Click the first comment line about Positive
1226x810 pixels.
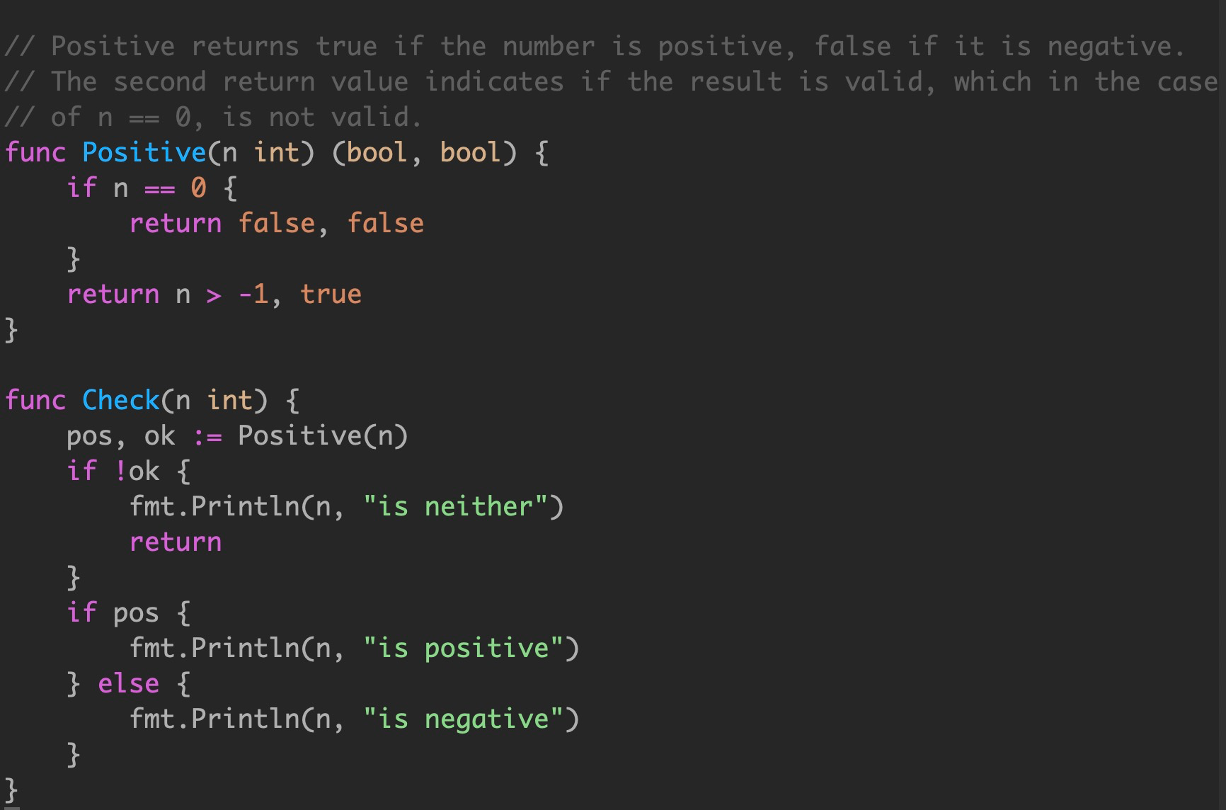(x=596, y=46)
